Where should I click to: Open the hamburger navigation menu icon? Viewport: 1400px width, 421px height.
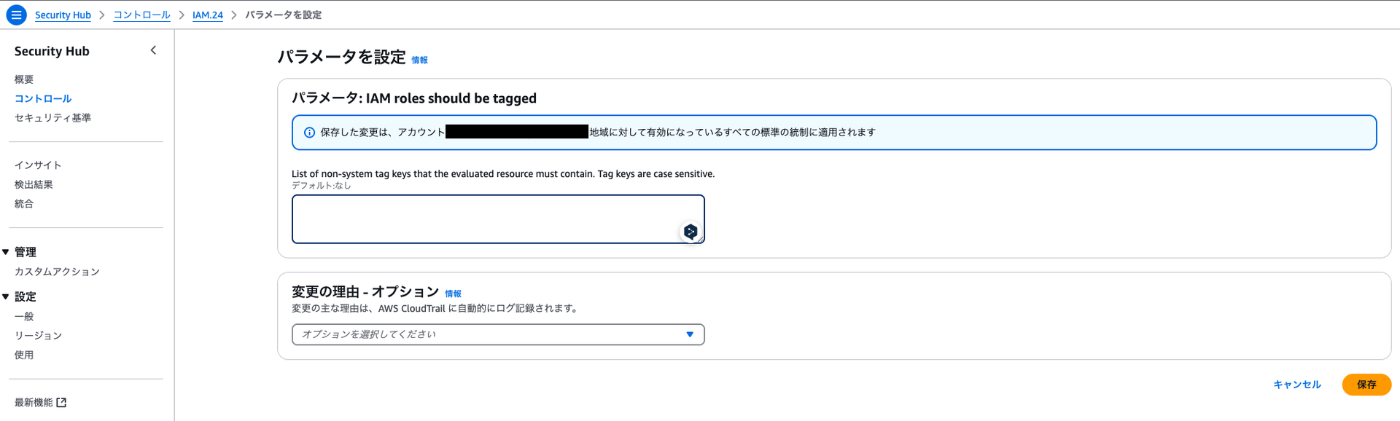(16, 15)
